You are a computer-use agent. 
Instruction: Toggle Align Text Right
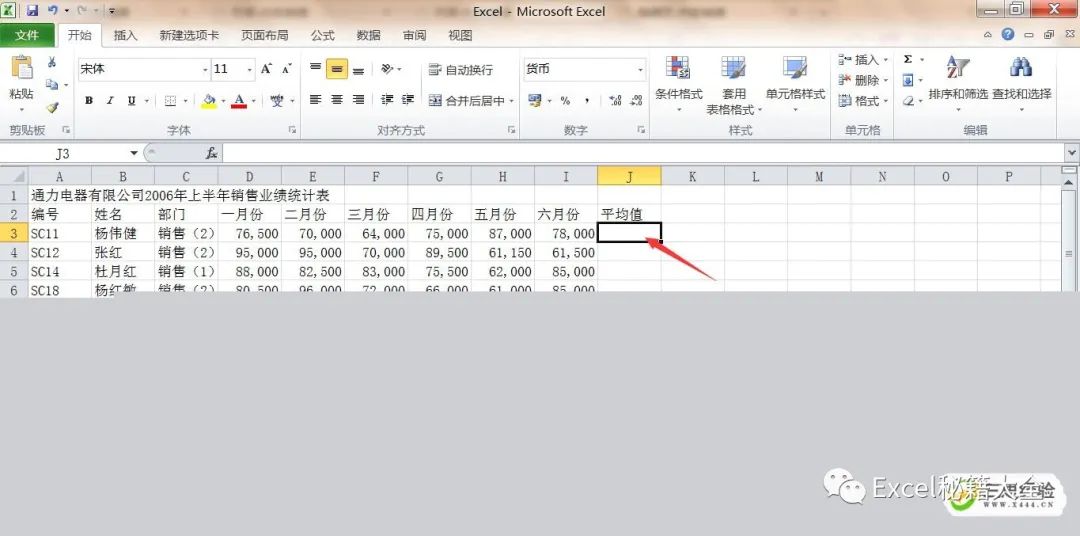coord(358,100)
